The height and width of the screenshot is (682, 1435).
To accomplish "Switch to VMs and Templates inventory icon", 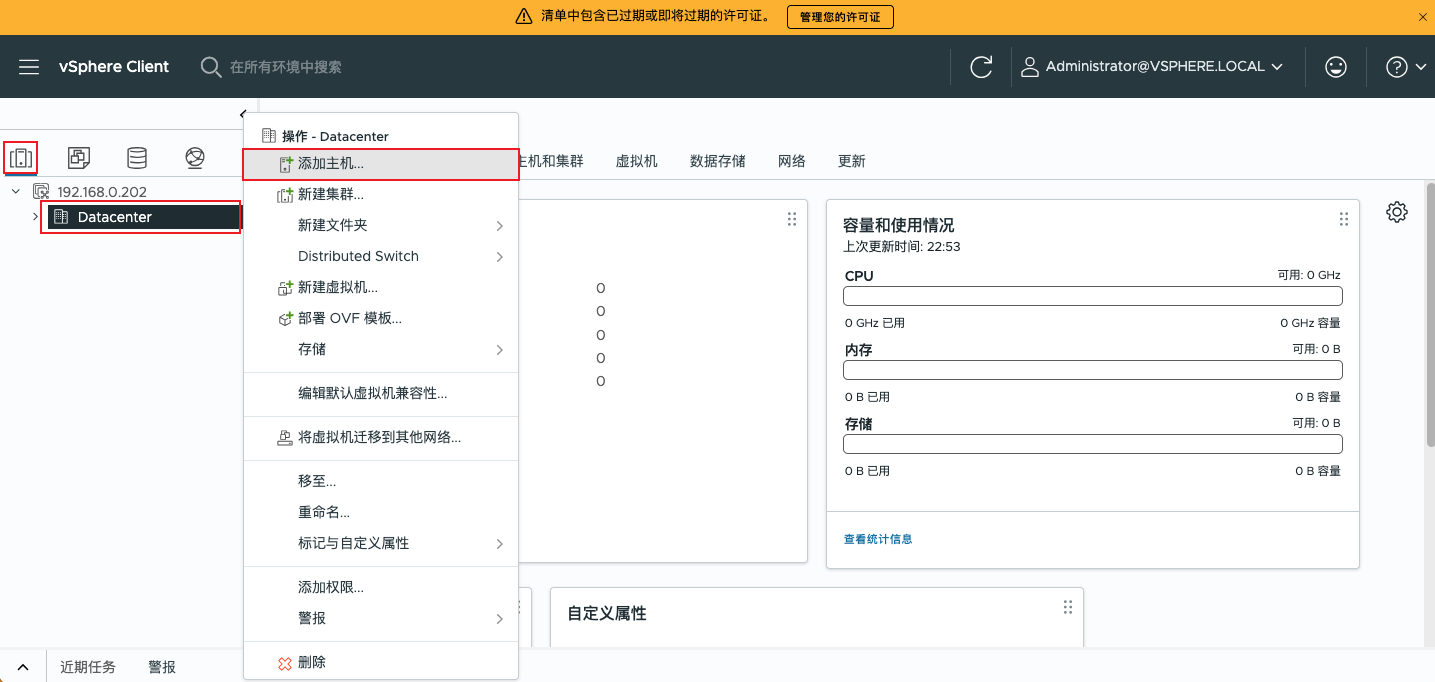I will 79,158.
